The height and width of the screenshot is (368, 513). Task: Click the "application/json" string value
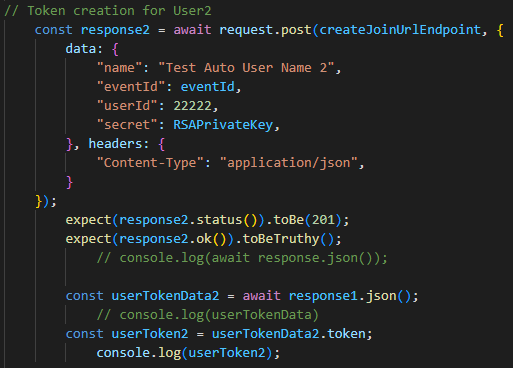(x=289, y=163)
